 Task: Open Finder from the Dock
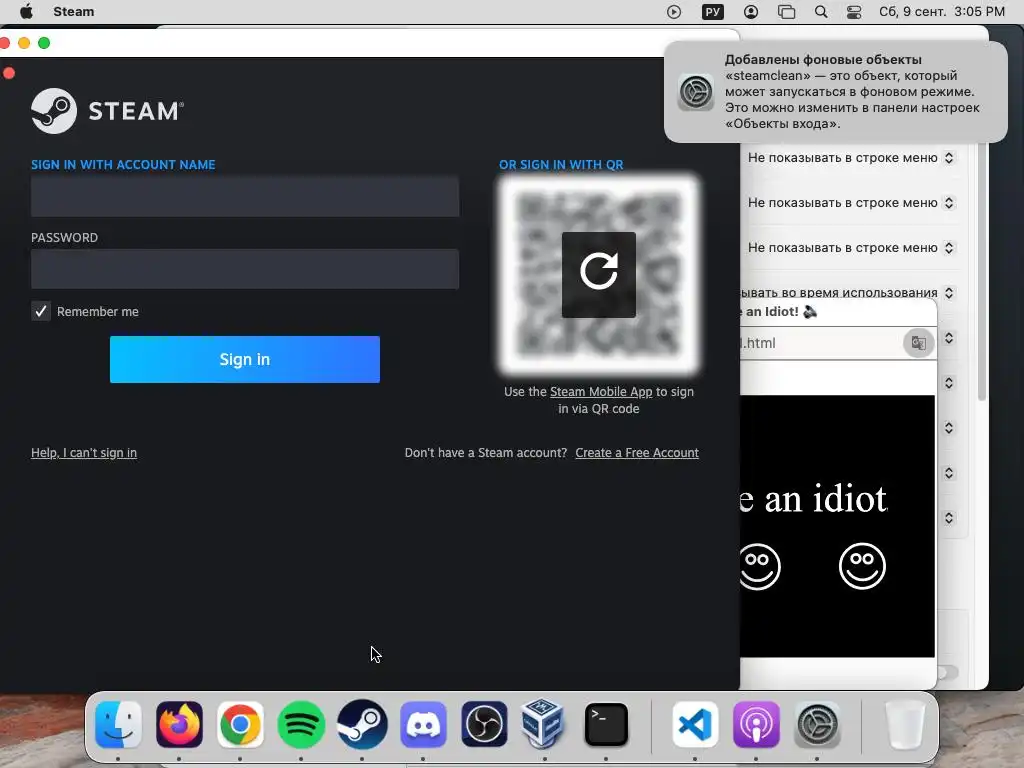point(118,725)
